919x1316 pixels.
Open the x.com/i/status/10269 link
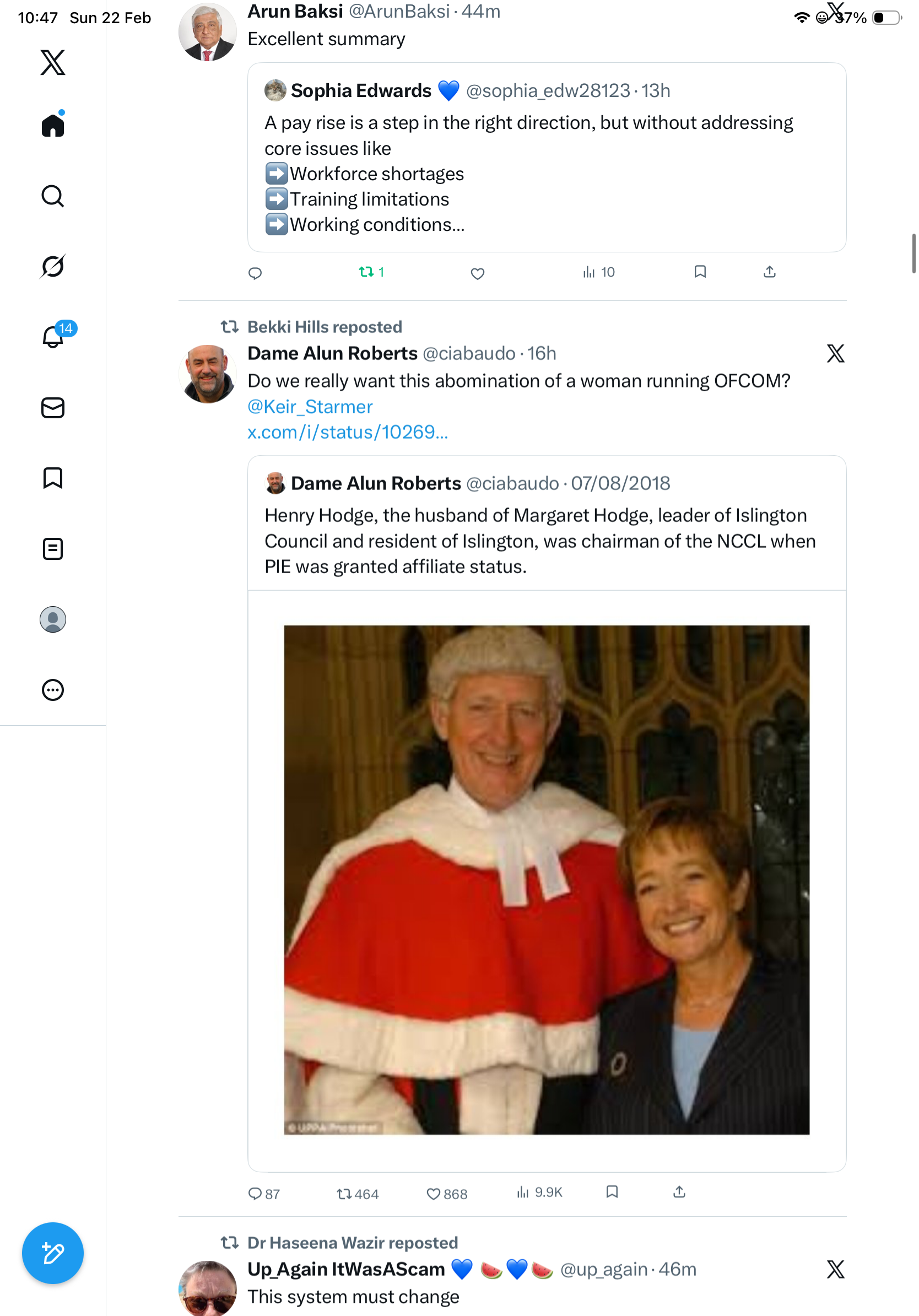[x=347, y=432]
